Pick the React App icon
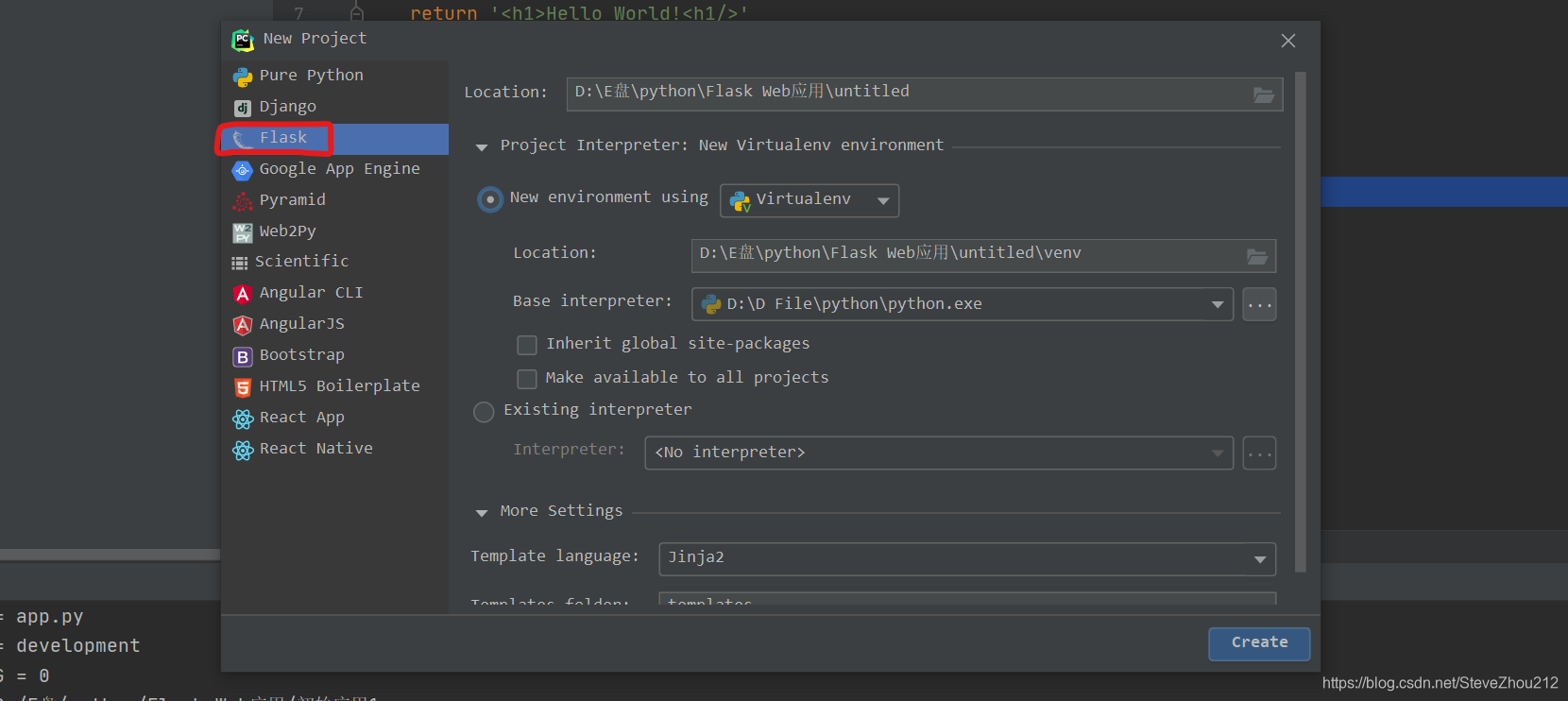The height and width of the screenshot is (701, 1568). point(243,419)
